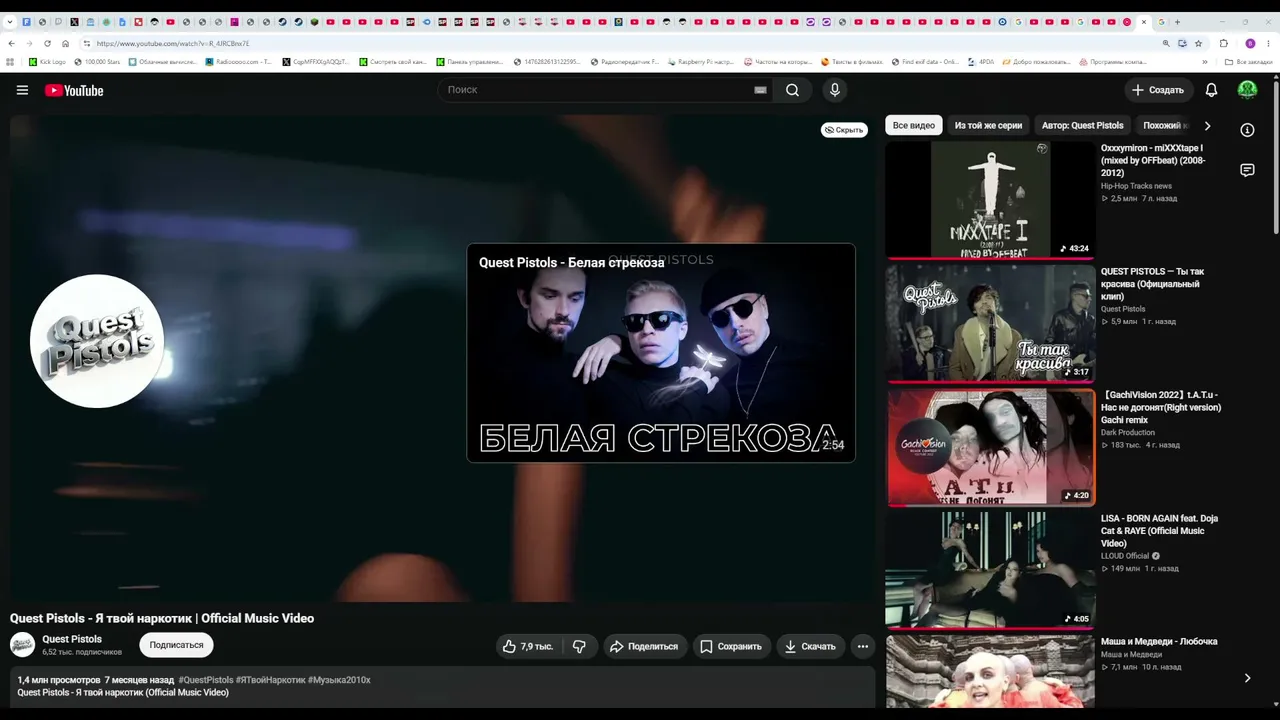Open the Quest Pistols channel name link
The height and width of the screenshot is (720, 1280).
(72, 639)
